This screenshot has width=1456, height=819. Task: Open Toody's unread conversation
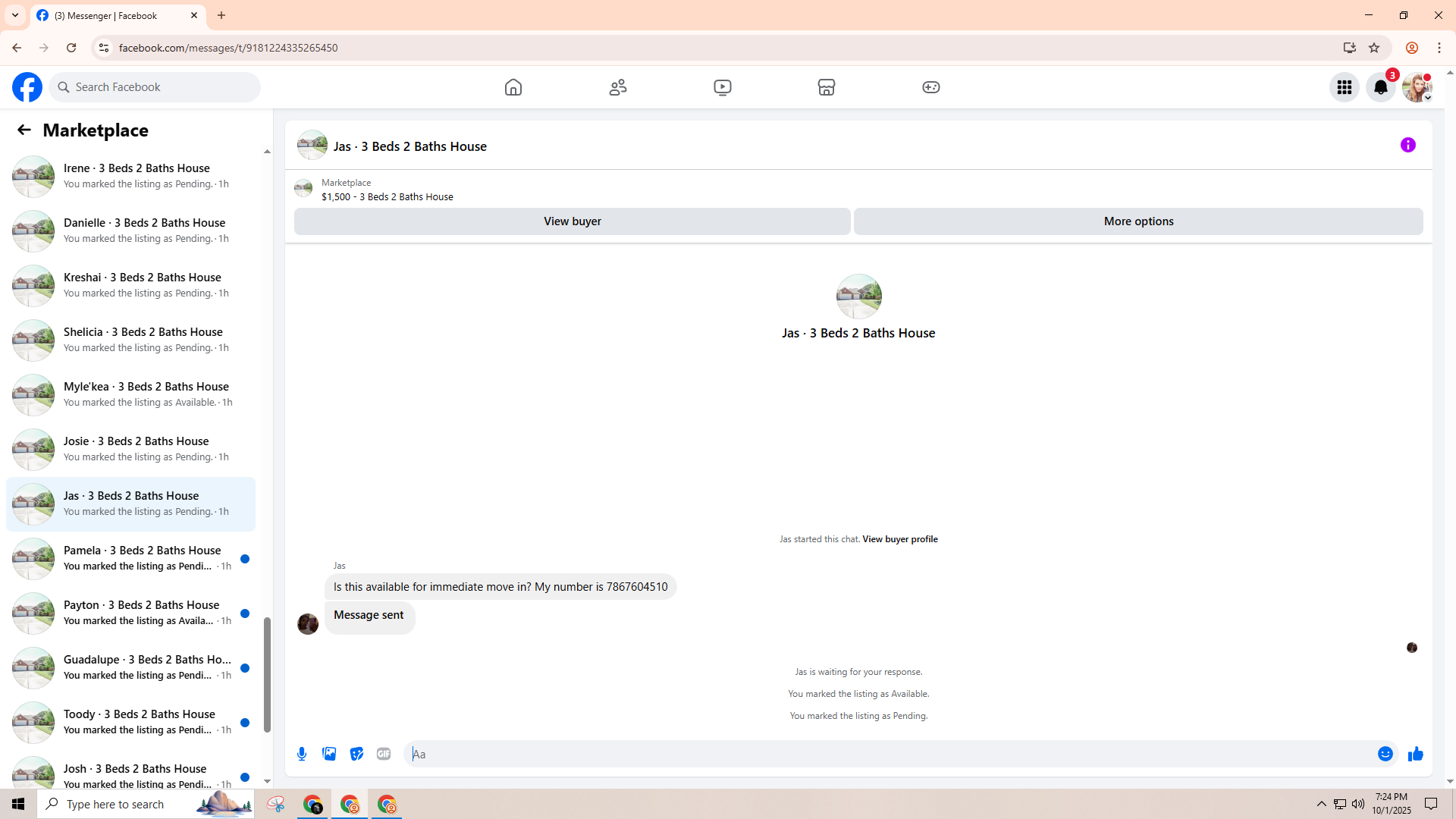coord(130,722)
